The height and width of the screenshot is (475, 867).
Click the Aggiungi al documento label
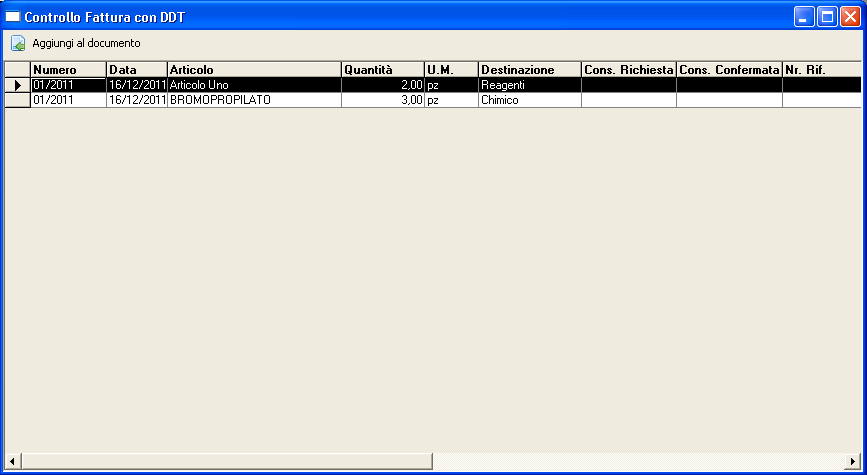coord(86,44)
